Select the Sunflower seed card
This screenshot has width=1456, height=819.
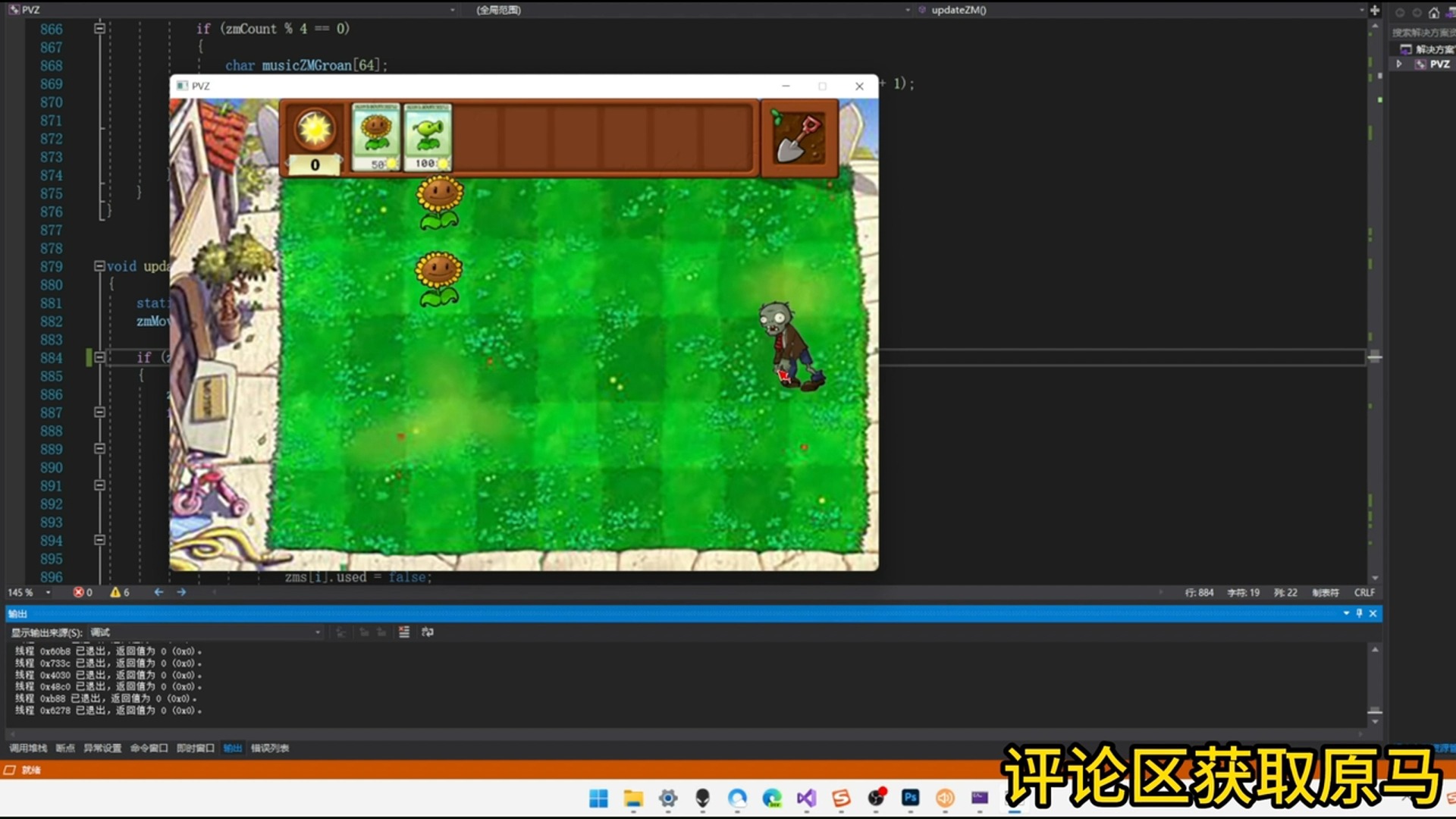pos(376,136)
